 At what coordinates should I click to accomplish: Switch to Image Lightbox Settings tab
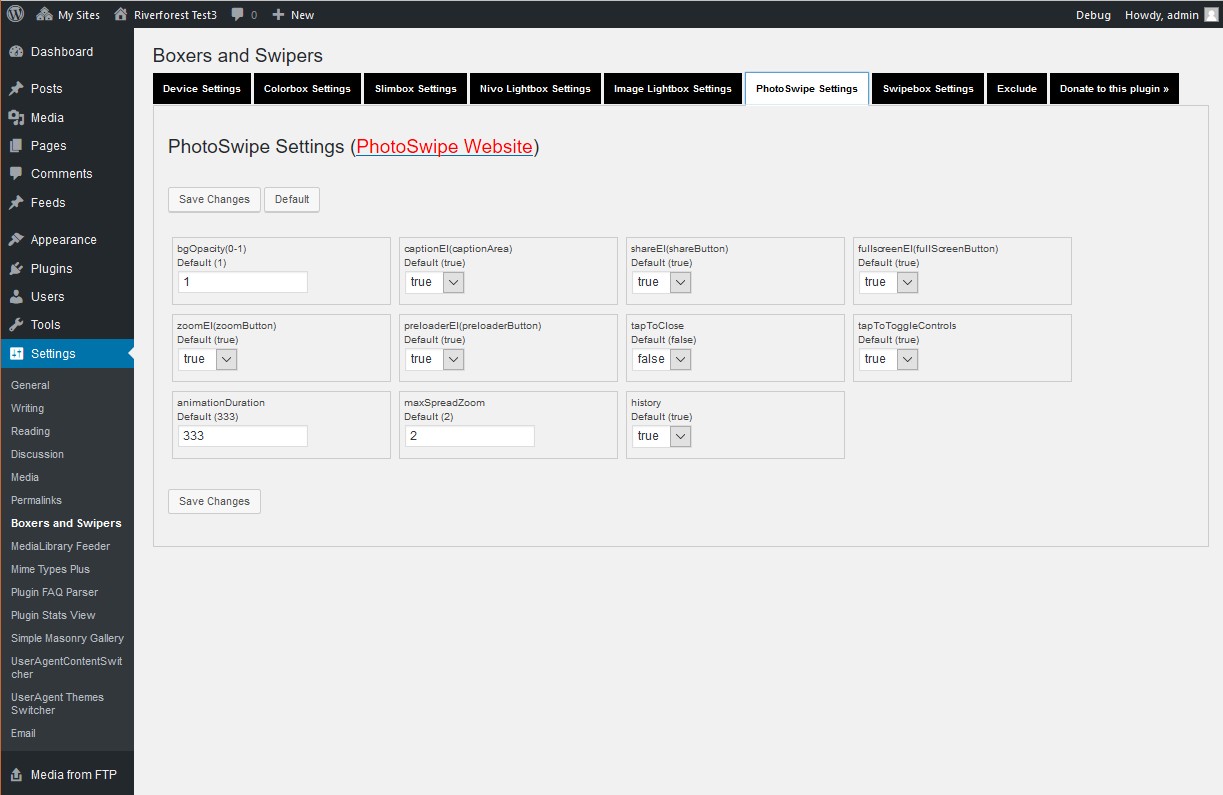point(673,88)
